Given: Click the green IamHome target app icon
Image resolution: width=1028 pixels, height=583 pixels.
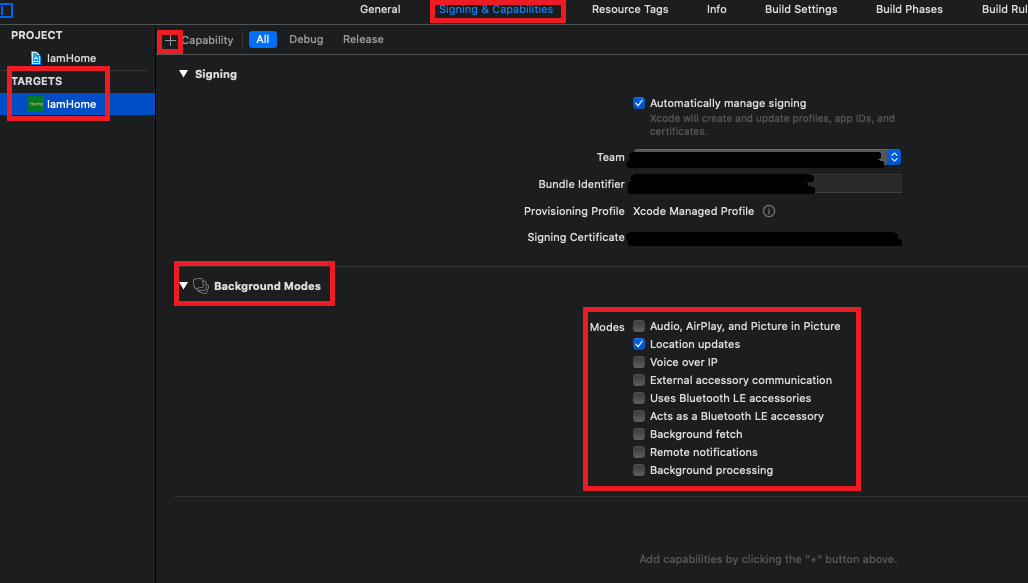Looking at the screenshot, I should click(x=36, y=104).
